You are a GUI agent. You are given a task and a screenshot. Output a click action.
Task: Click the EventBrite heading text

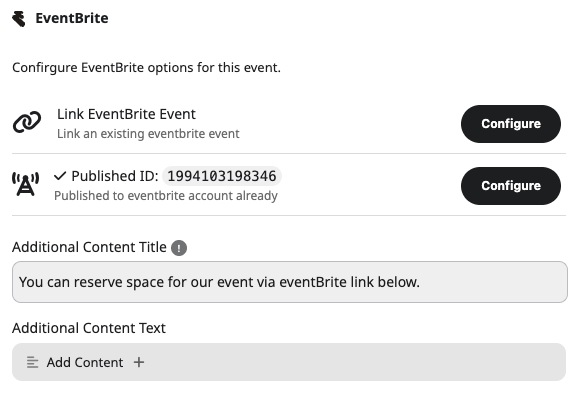72,18
